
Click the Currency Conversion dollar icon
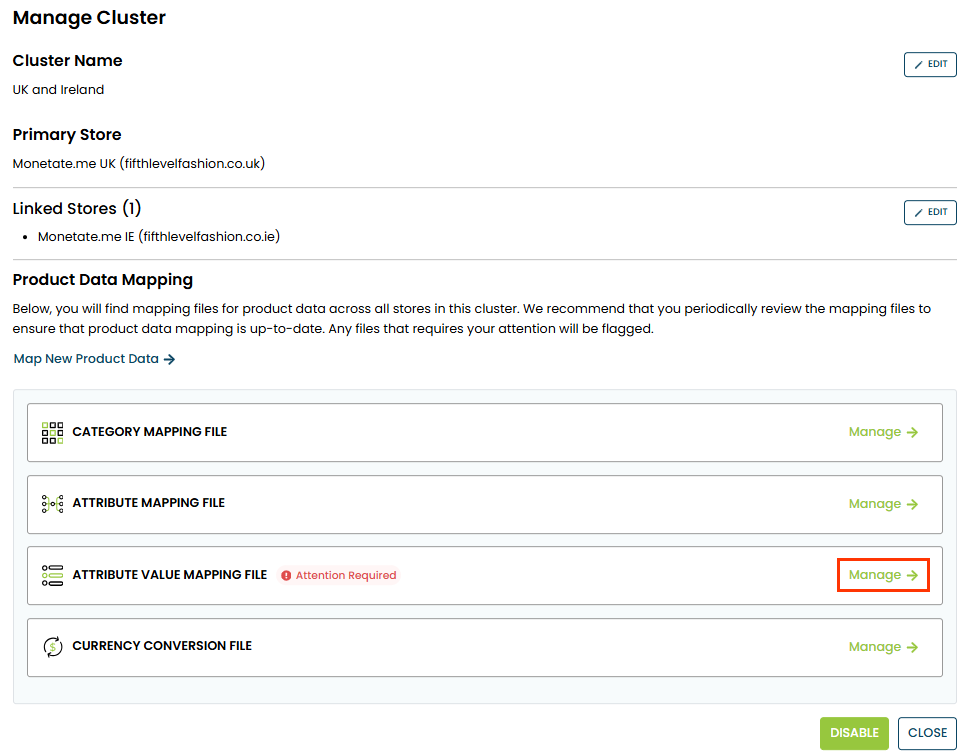click(53, 647)
